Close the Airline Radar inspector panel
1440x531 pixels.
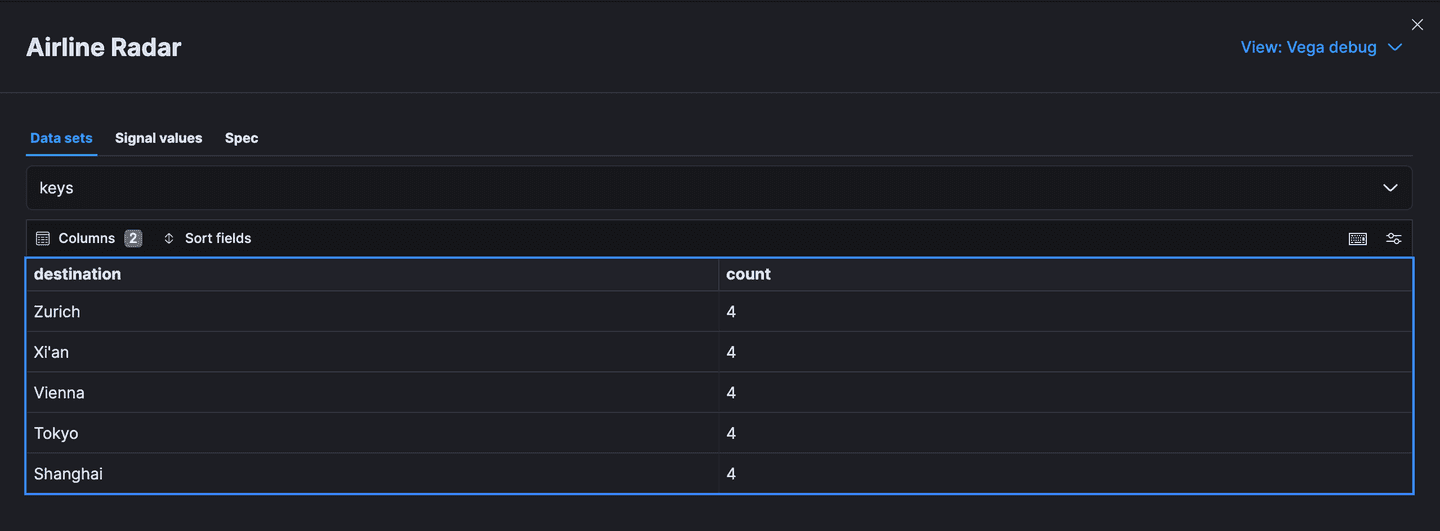point(1417,25)
